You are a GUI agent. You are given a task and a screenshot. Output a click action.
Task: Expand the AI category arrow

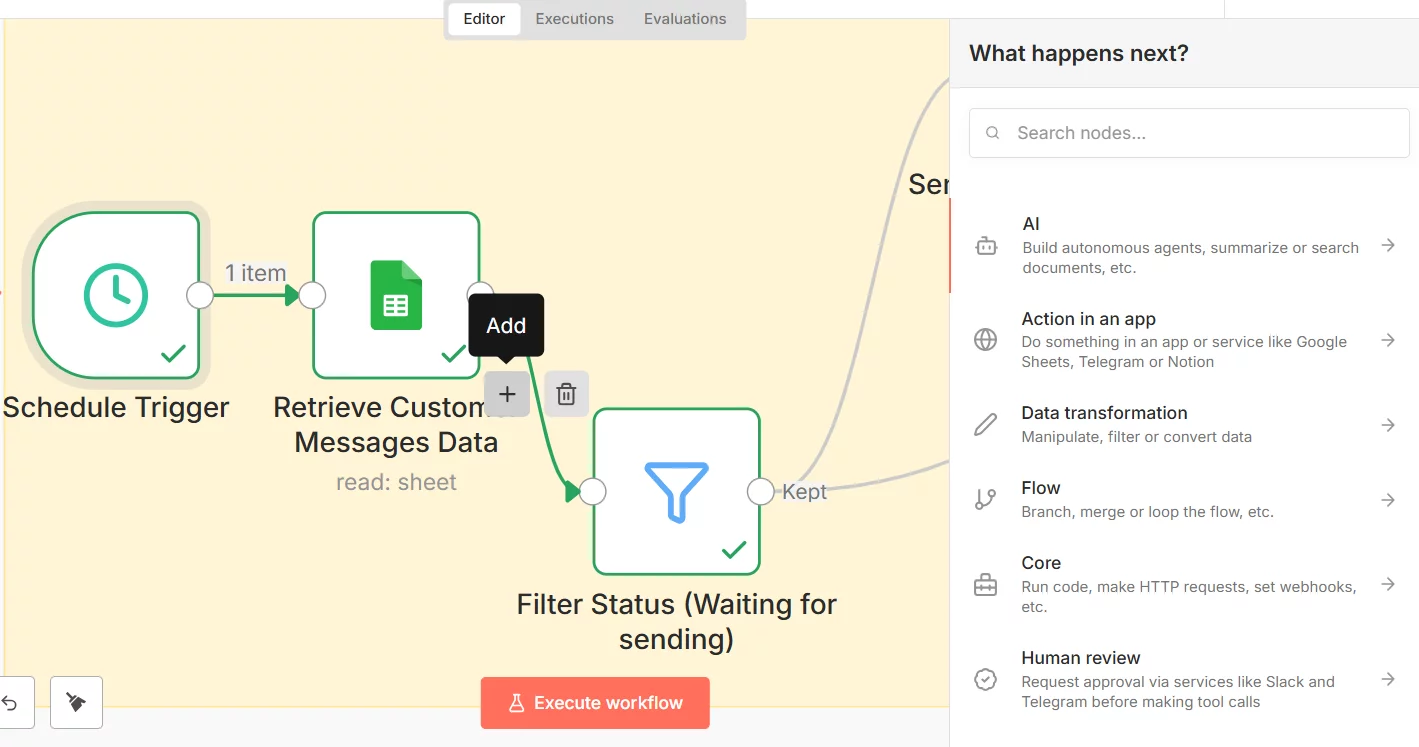tap(1388, 245)
